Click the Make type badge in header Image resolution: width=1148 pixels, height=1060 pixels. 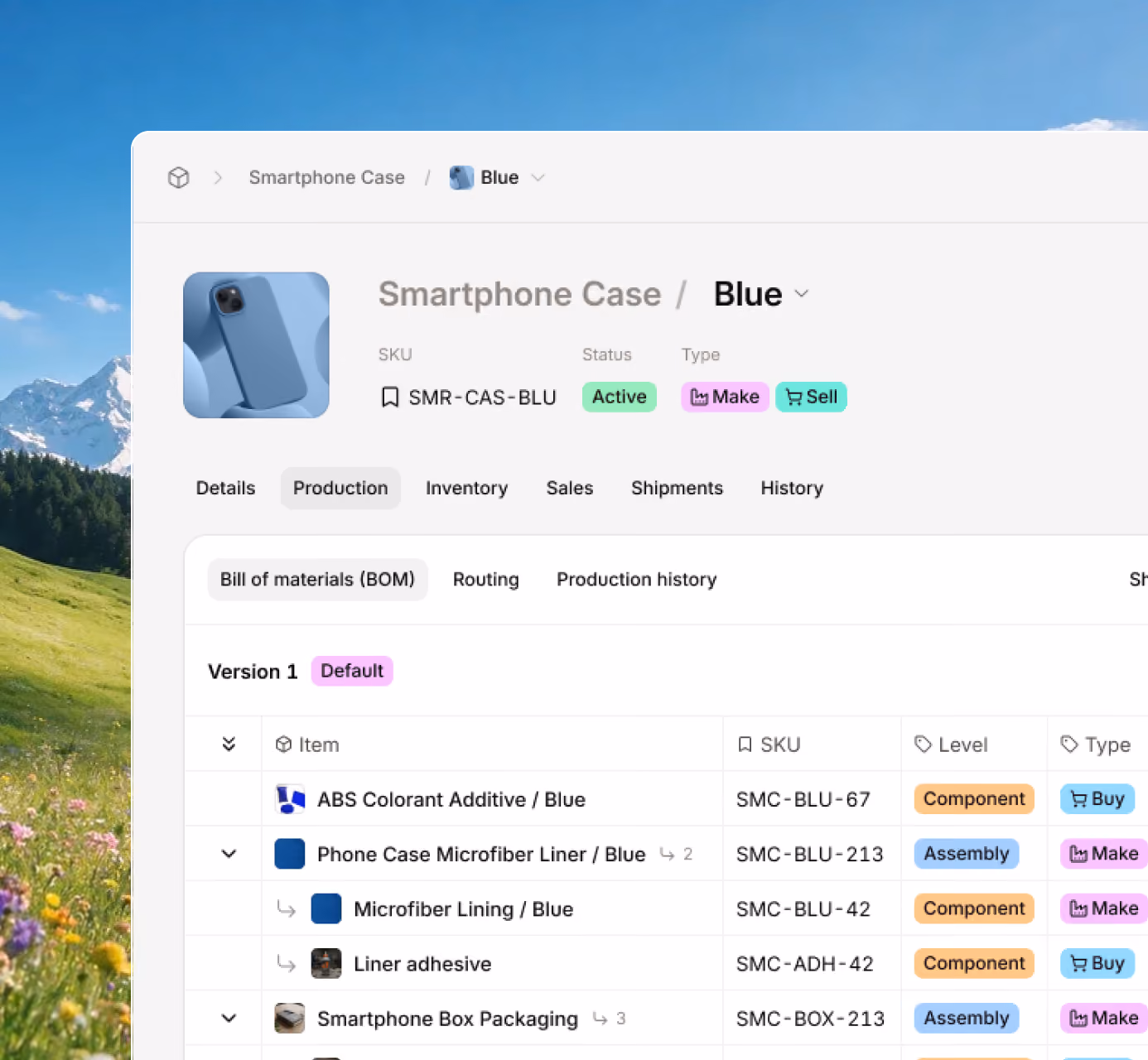click(726, 397)
